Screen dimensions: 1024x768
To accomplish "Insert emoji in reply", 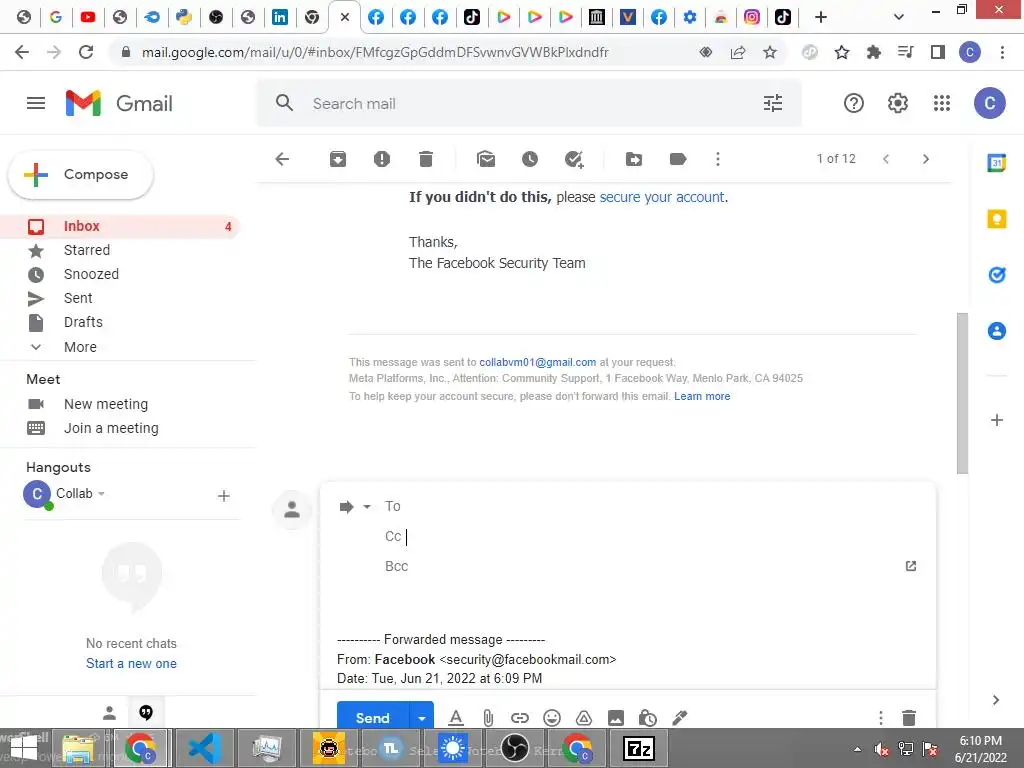I will coord(552,718).
